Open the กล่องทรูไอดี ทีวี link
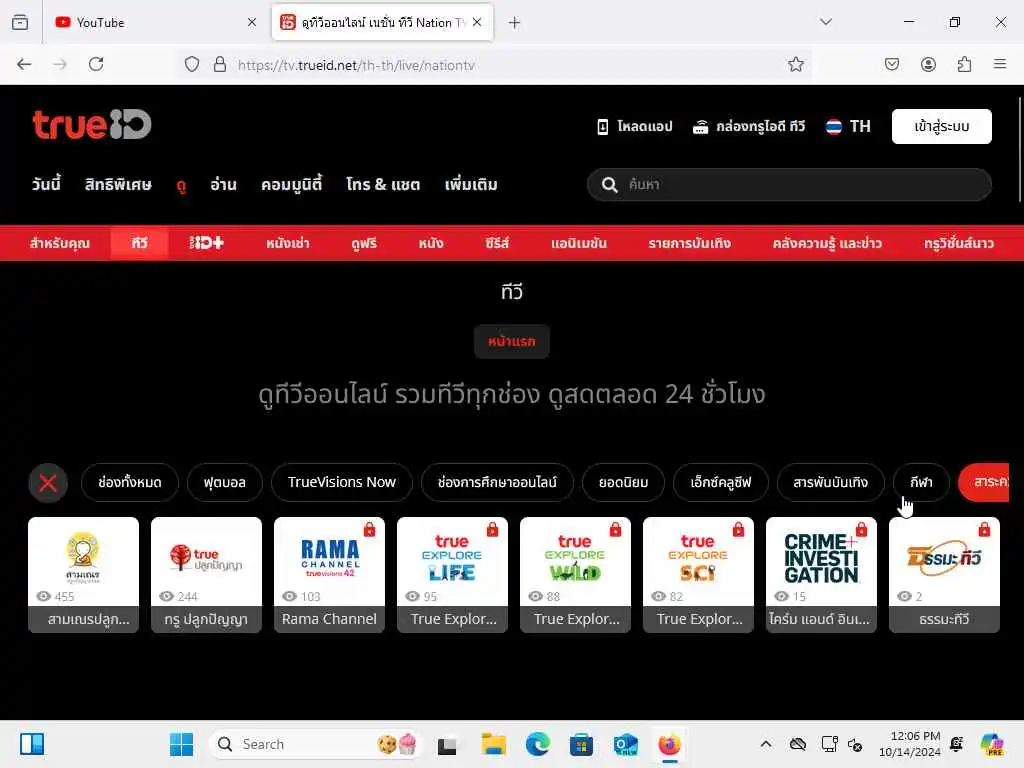 [748, 126]
